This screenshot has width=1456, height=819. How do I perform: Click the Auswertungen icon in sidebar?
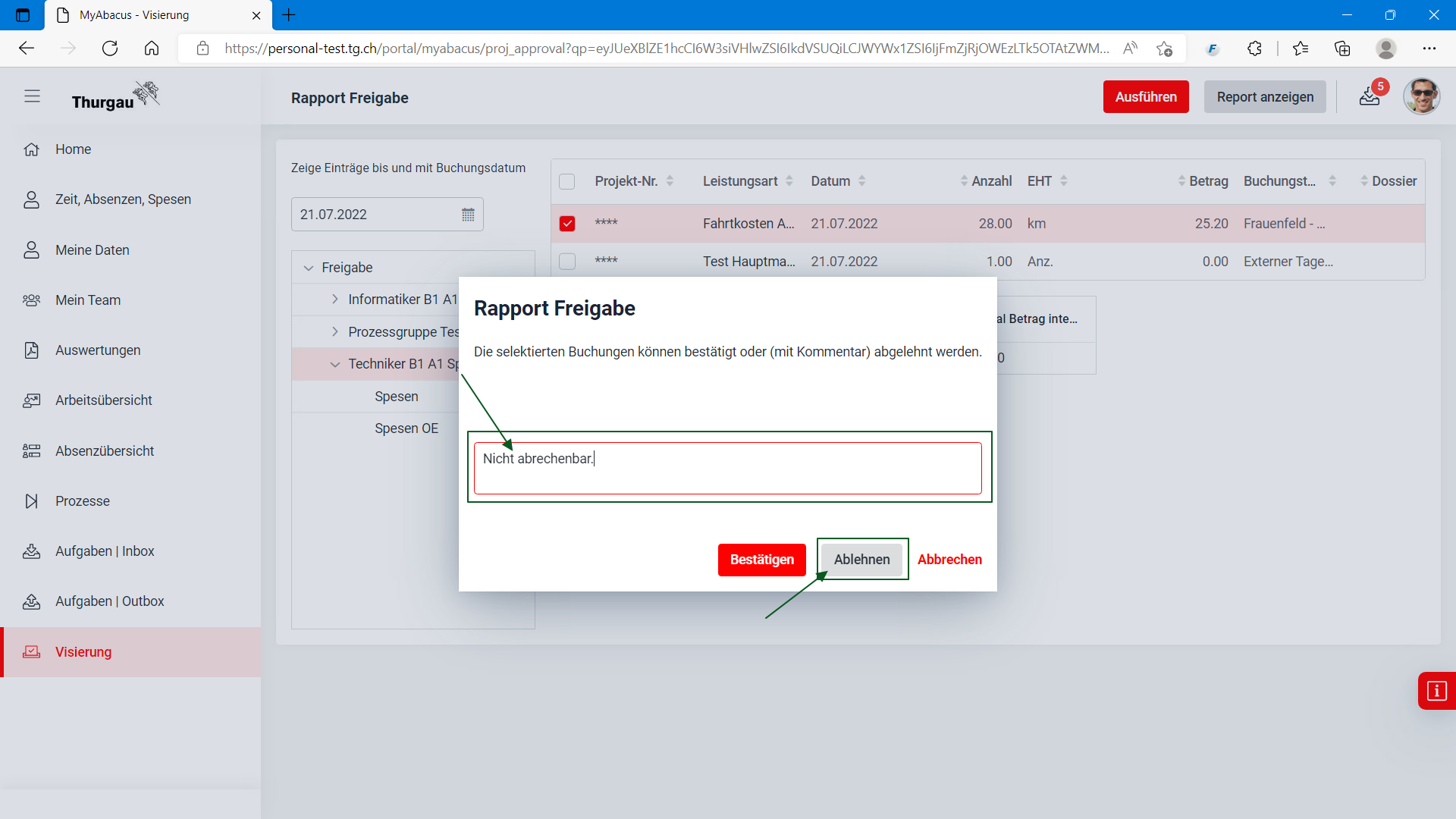pos(32,350)
